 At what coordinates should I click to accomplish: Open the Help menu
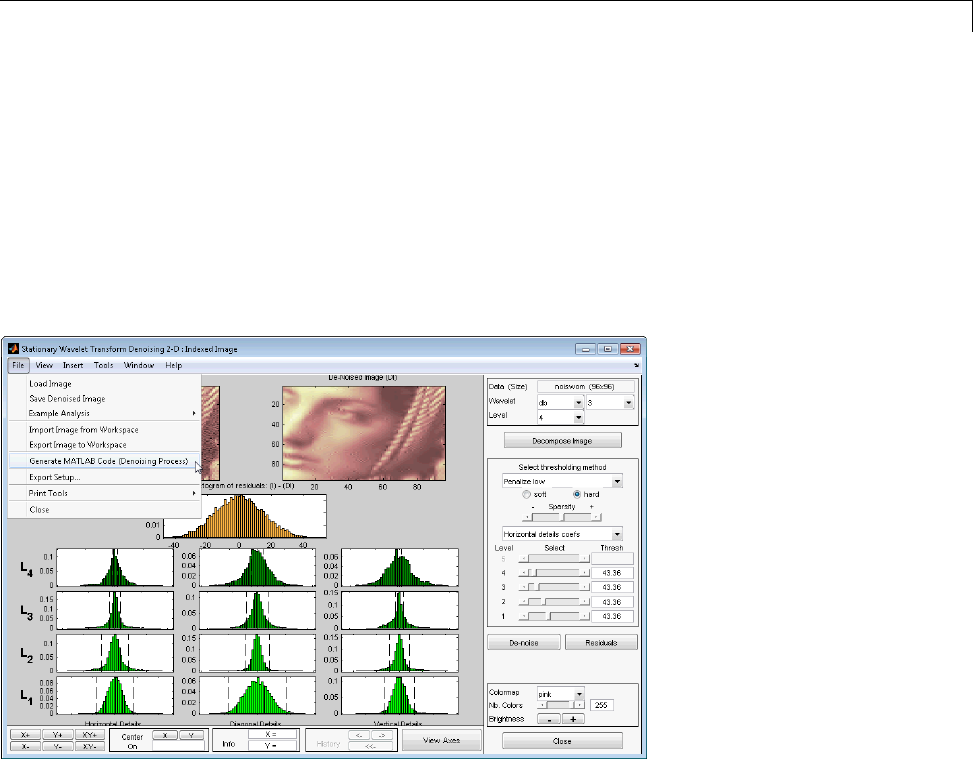[173, 366]
